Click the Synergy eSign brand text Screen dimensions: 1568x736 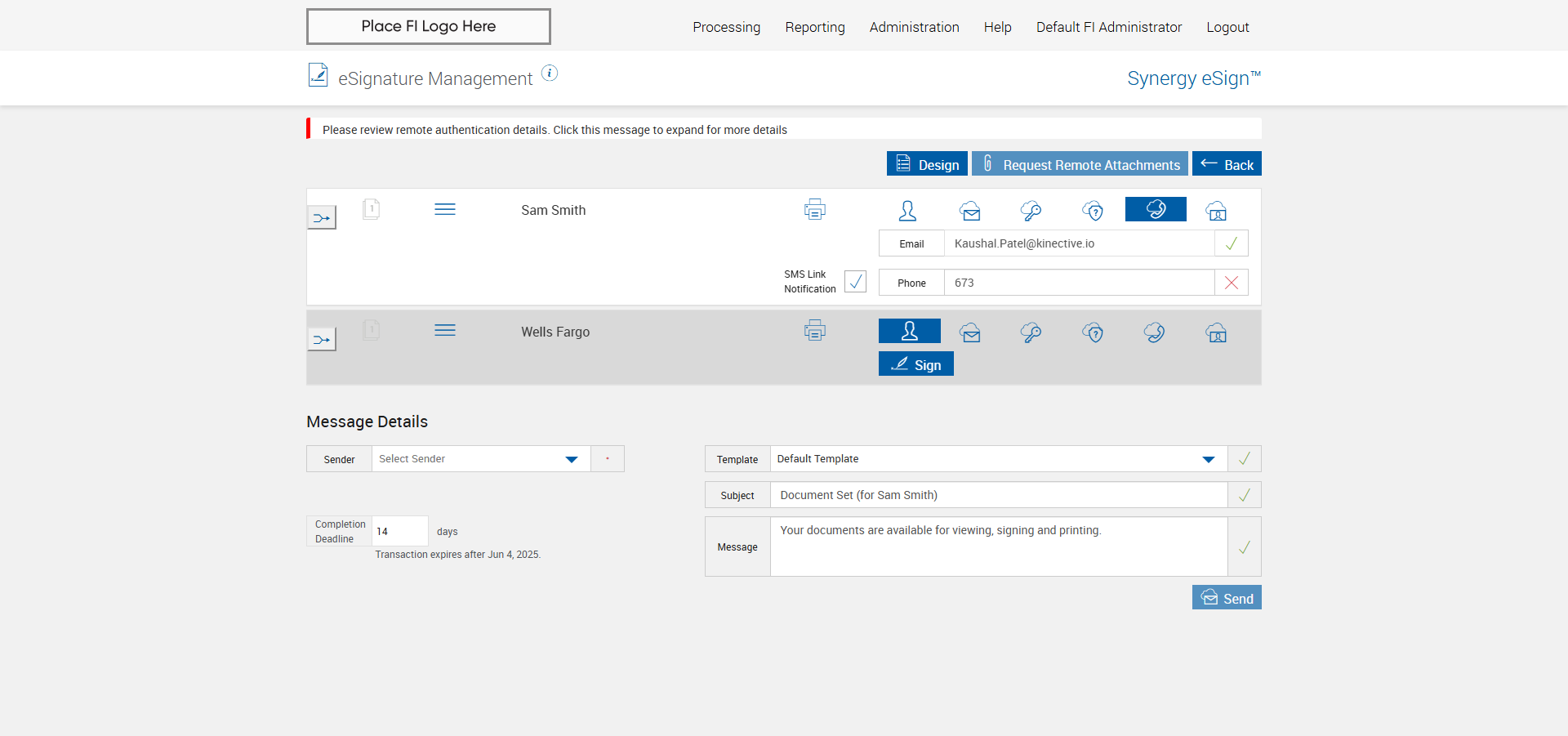point(1194,78)
